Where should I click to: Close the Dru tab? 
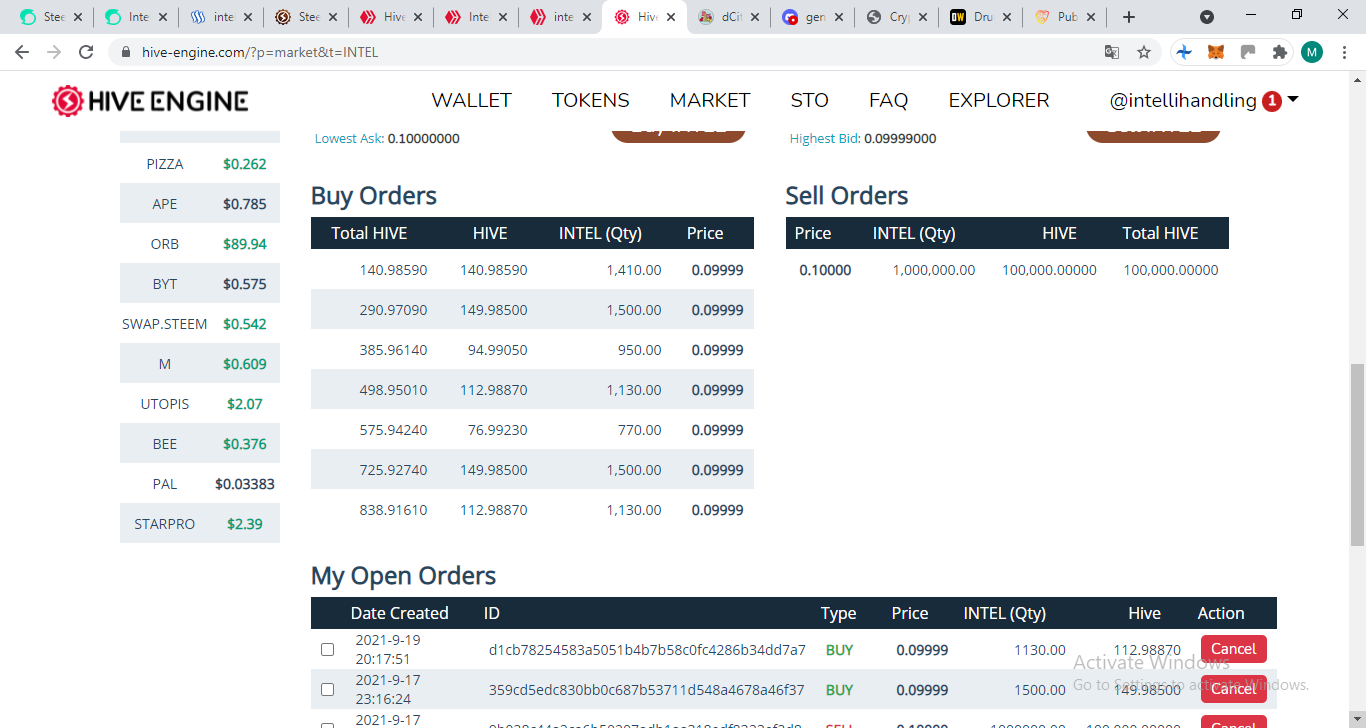pyautogui.click(x=1007, y=17)
